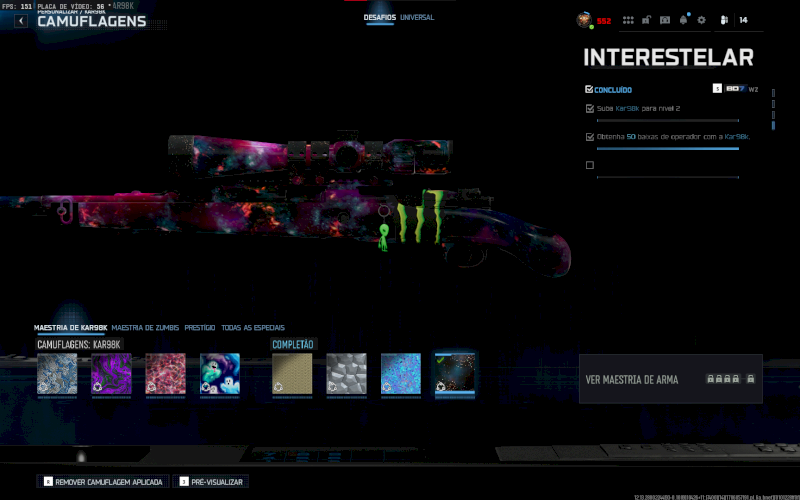This screenshot has width=800, height=500.
Task: Click progress bar under Suba Kar98k challenge
Action: tap(668, 121)
